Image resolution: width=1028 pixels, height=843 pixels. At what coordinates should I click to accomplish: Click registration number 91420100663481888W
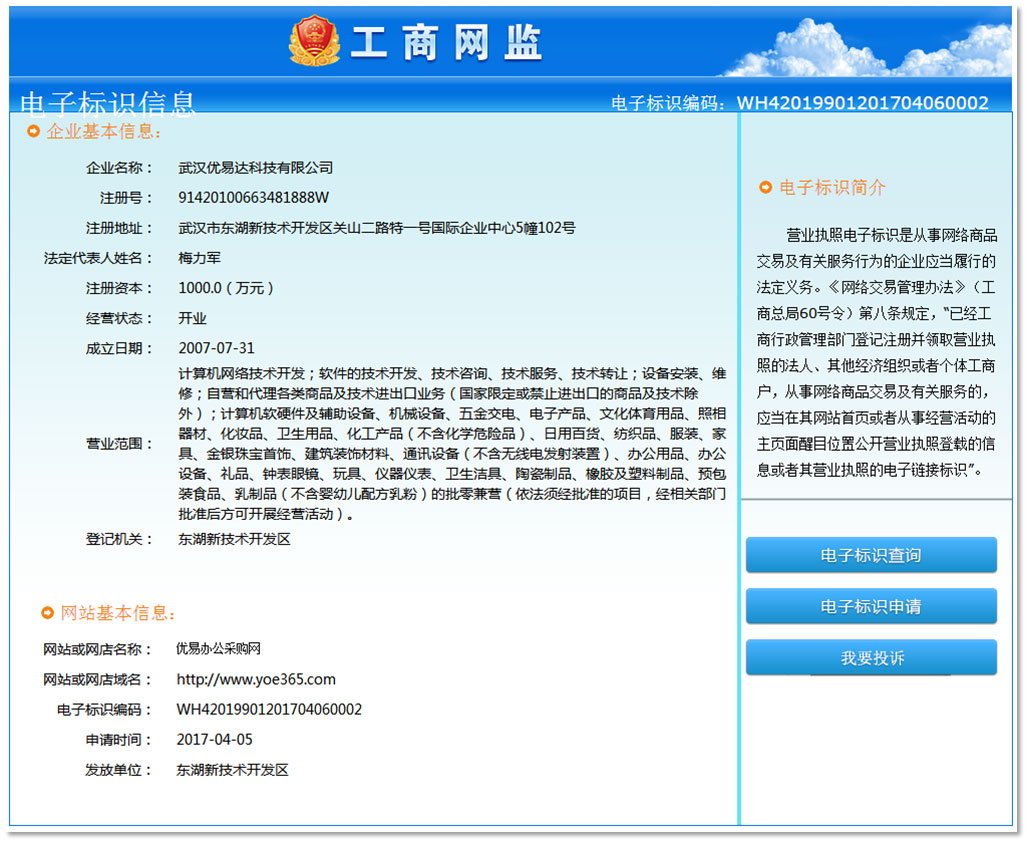coord(253,198)
